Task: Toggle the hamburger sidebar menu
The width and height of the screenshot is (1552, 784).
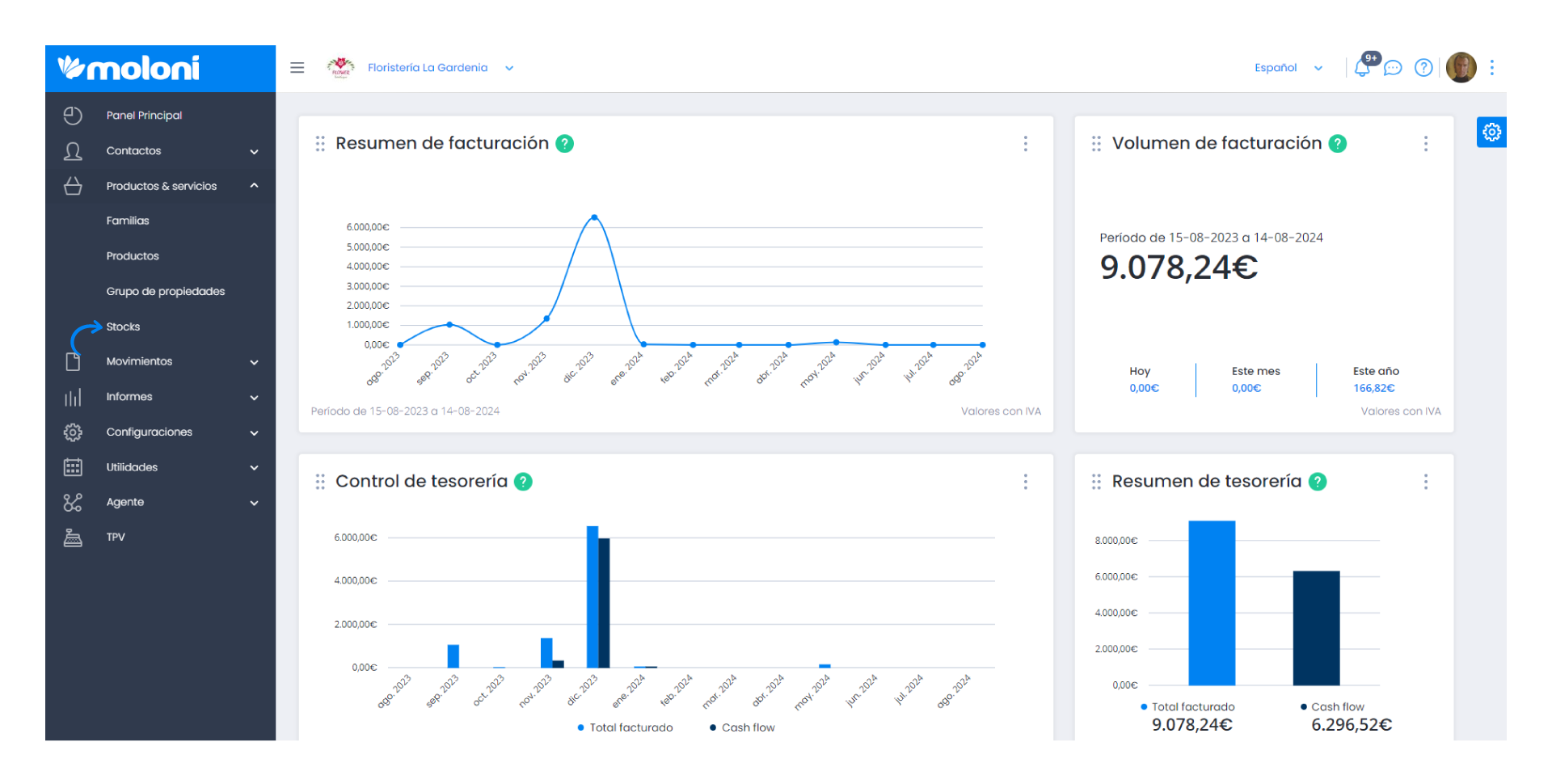Action: [297, 68]
